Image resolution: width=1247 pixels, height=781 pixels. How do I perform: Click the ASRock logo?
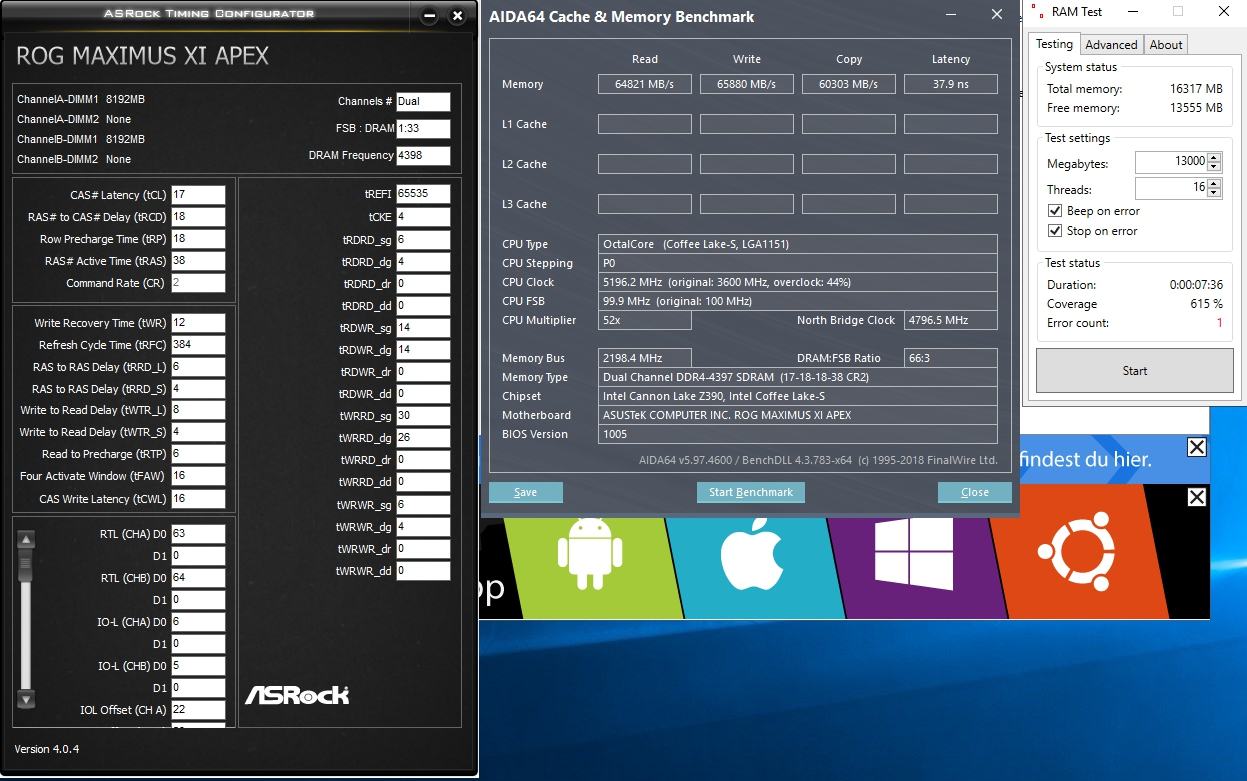point(297,694)
